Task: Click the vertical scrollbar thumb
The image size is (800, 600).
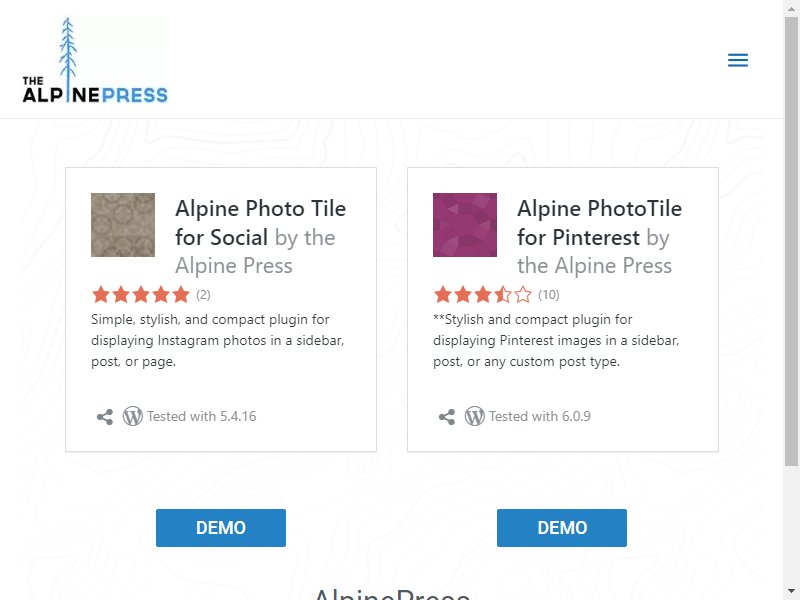Action: [791, 241]
